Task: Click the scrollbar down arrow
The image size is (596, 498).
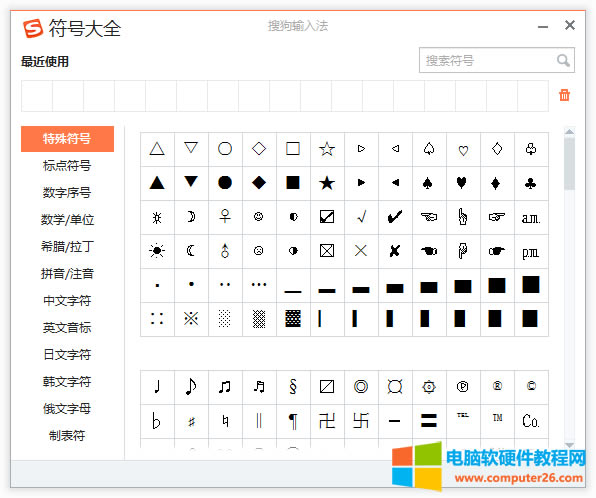Action: click(x=569, y=444)
